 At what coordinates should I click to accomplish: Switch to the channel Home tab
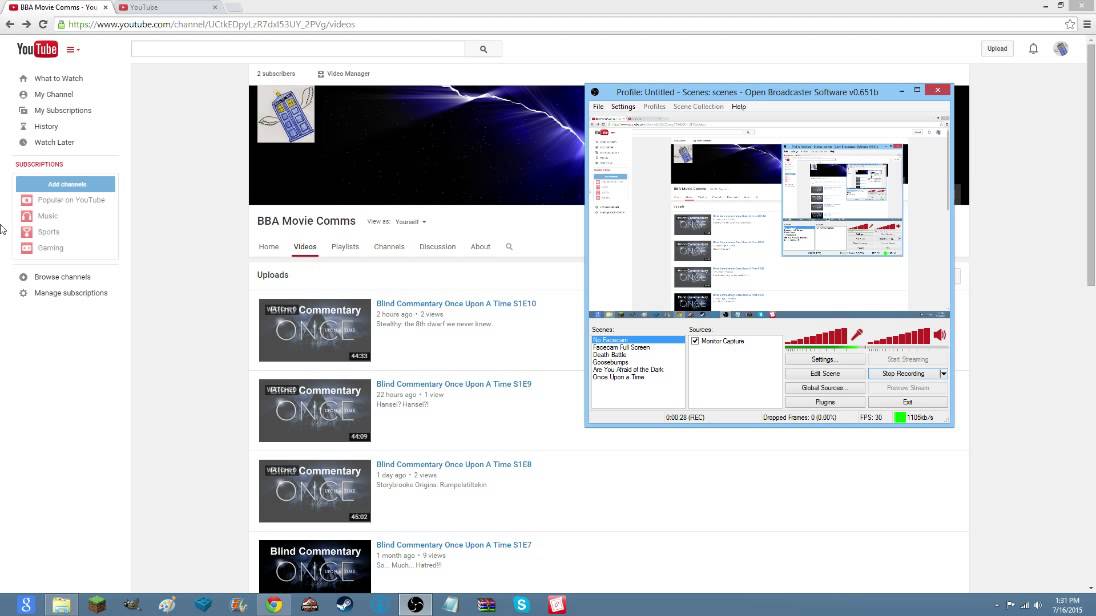click(268, 247)
